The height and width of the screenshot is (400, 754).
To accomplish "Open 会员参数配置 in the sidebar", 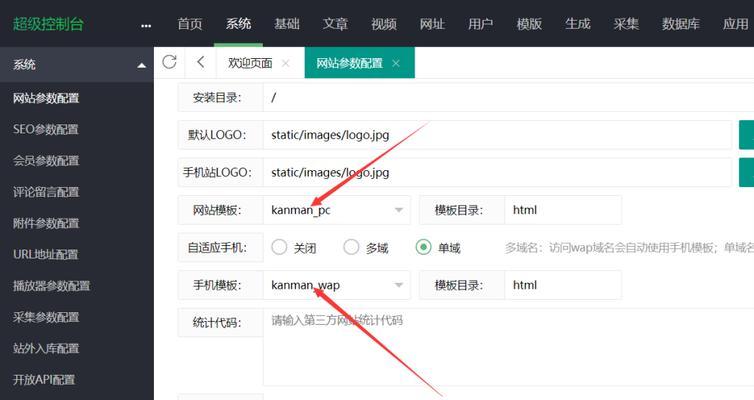I will click(46, 161).
